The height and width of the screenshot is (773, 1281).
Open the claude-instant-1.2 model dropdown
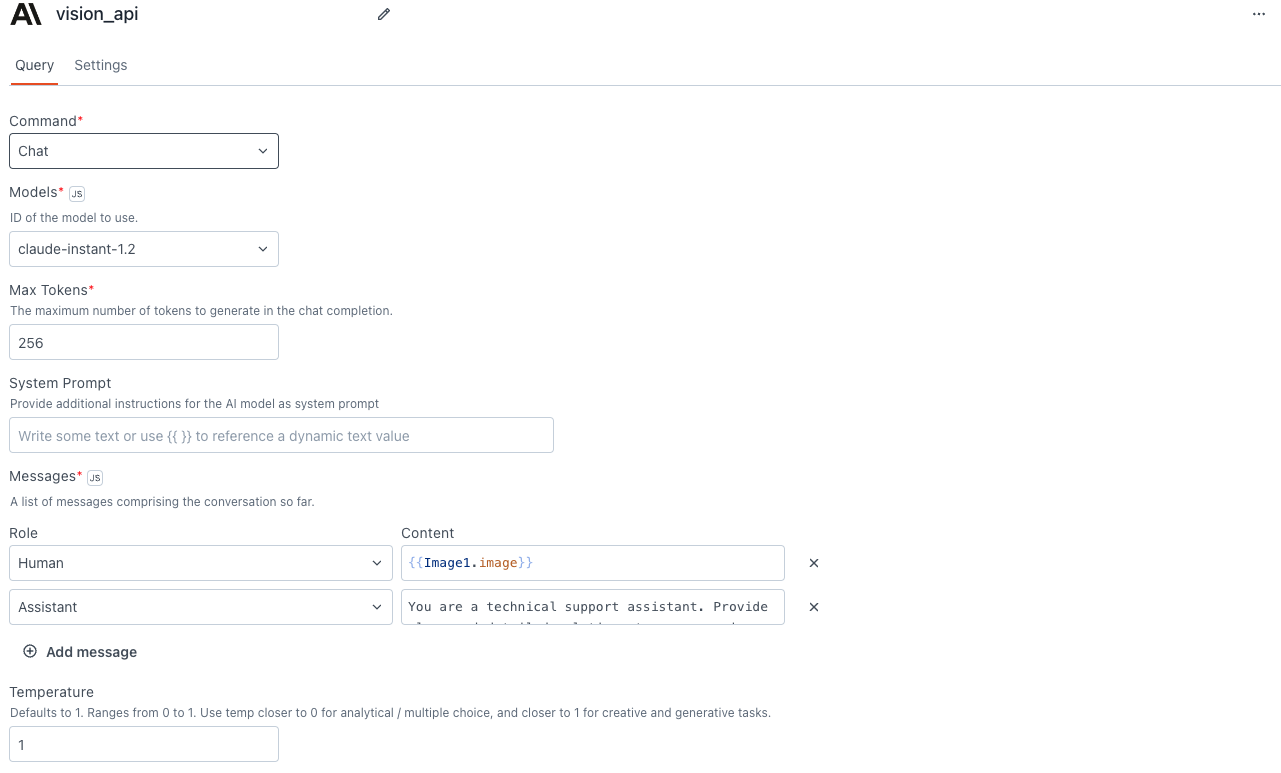[x=143, y=249]
